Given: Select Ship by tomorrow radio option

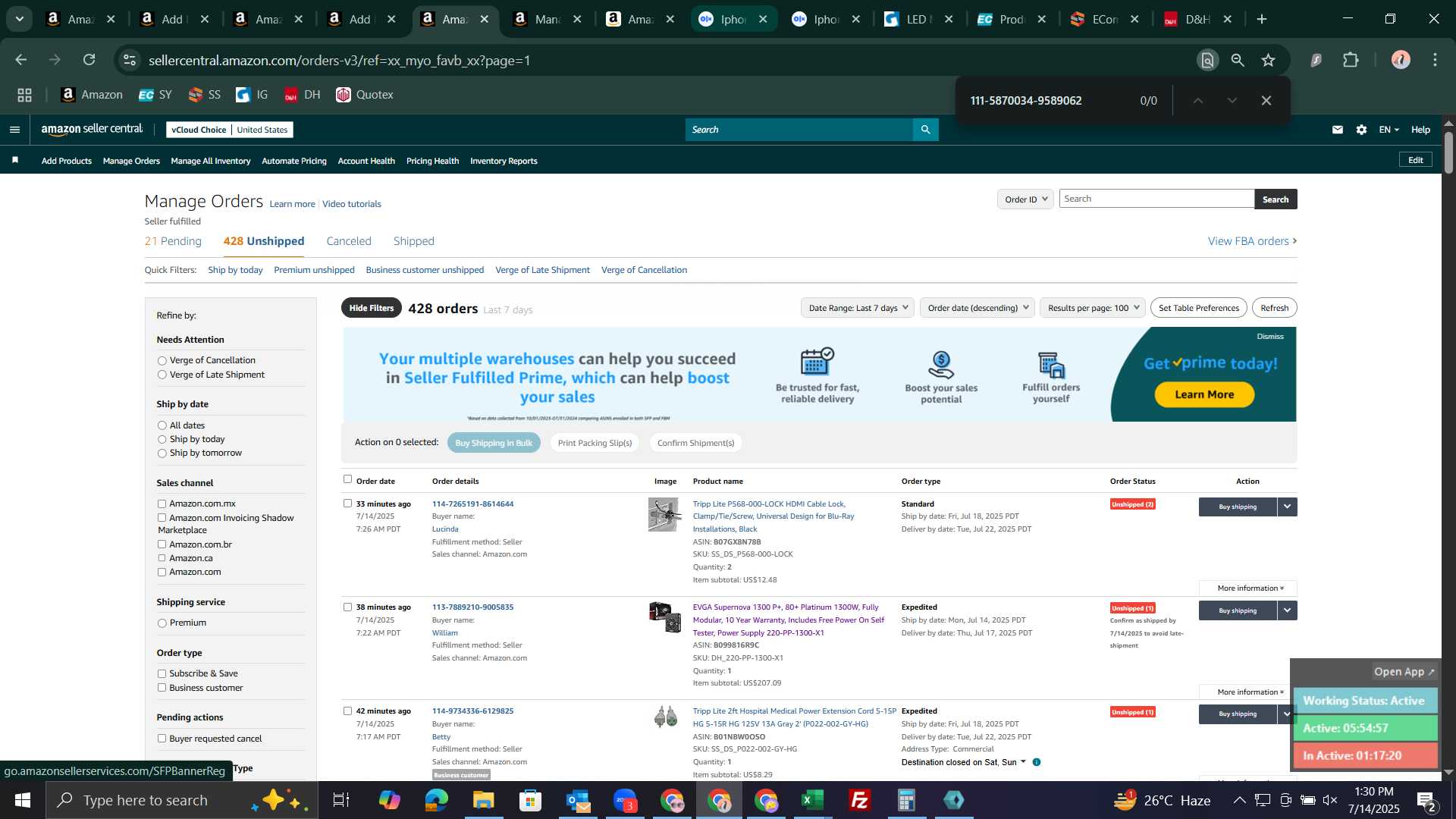Looking at the screenshot, I should pos(162,453).
